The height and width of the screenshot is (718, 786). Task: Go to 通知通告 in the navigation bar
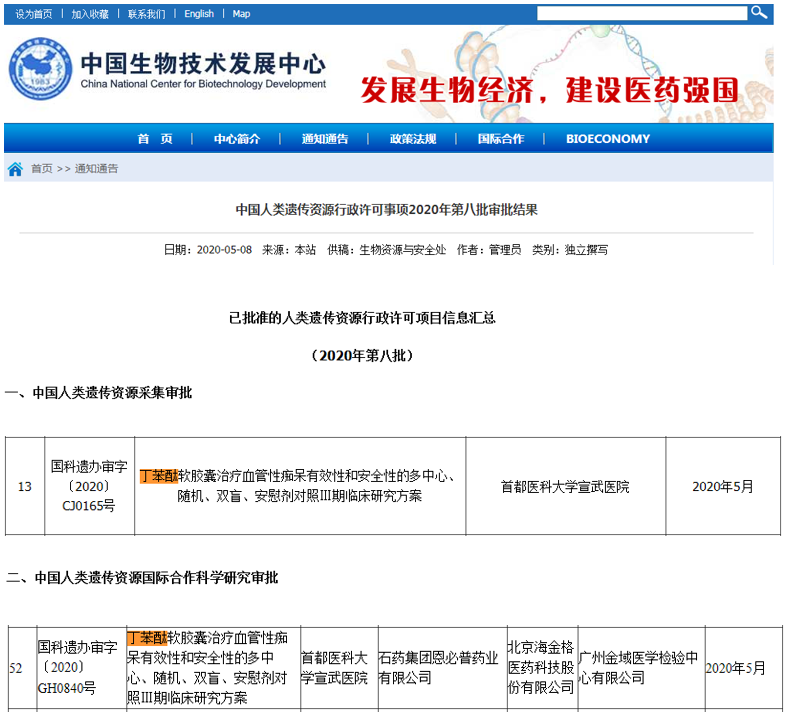pyautogui.click(x=325, y=139)
